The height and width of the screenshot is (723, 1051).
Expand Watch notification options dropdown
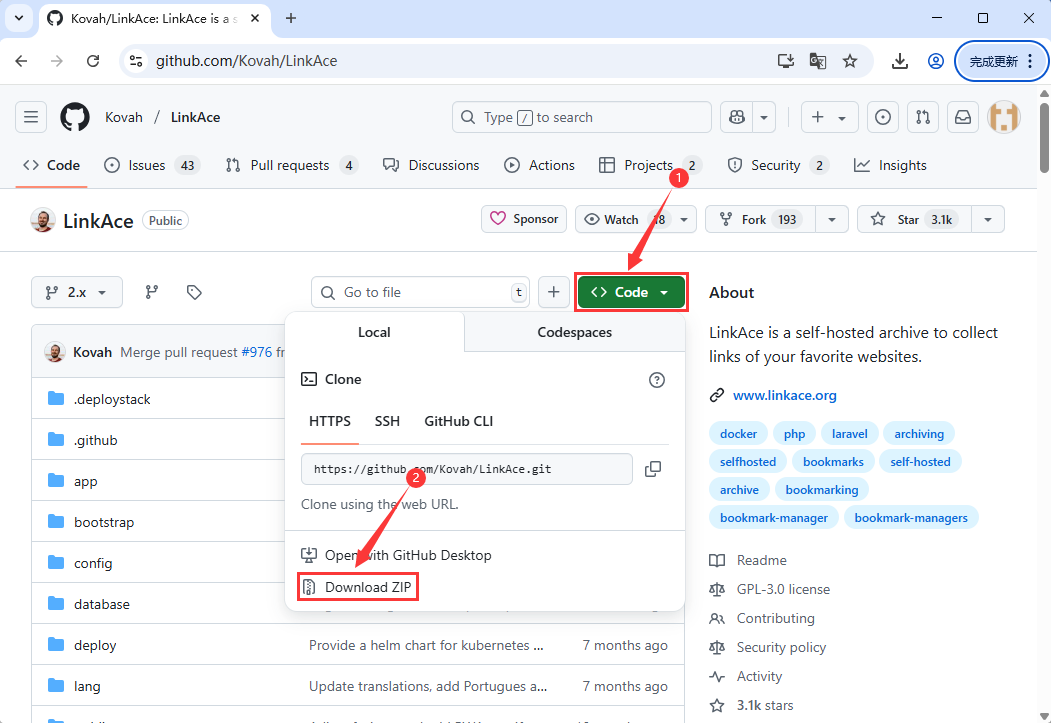[684, 219]
